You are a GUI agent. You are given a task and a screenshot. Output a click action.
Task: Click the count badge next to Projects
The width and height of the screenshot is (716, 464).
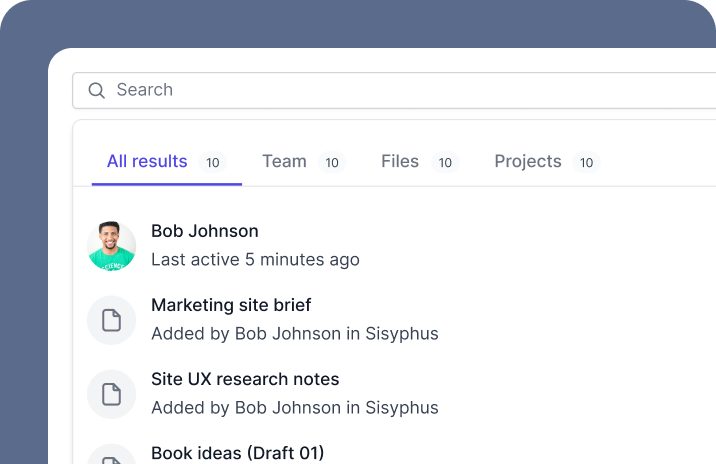coord(586,162)
